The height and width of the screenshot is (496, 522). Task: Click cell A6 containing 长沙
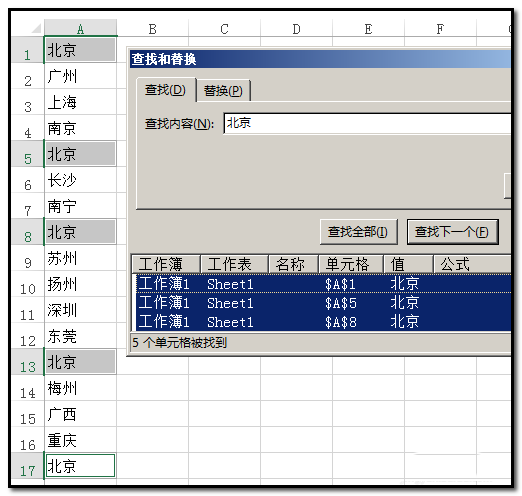tap(80, 180)
